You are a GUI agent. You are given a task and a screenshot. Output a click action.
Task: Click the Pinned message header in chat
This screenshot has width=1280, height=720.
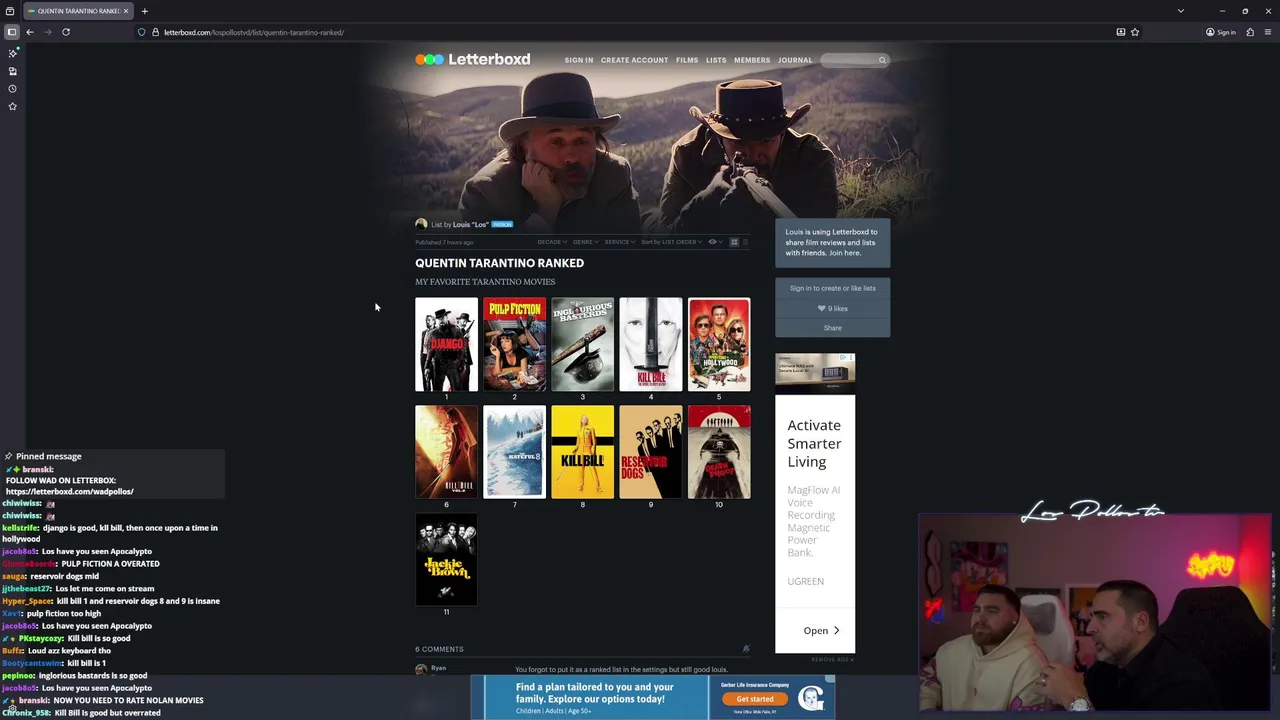pos(48,456)
